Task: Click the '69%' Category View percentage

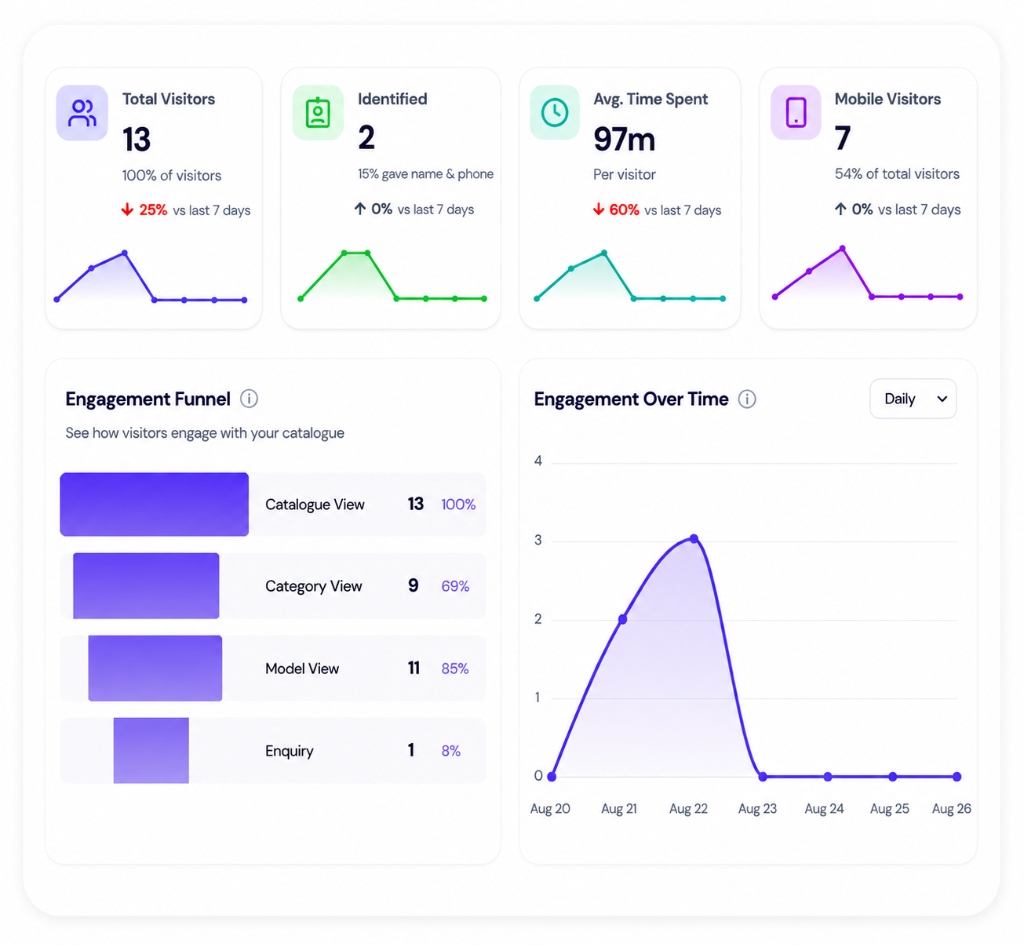Action: coord(455,586)
